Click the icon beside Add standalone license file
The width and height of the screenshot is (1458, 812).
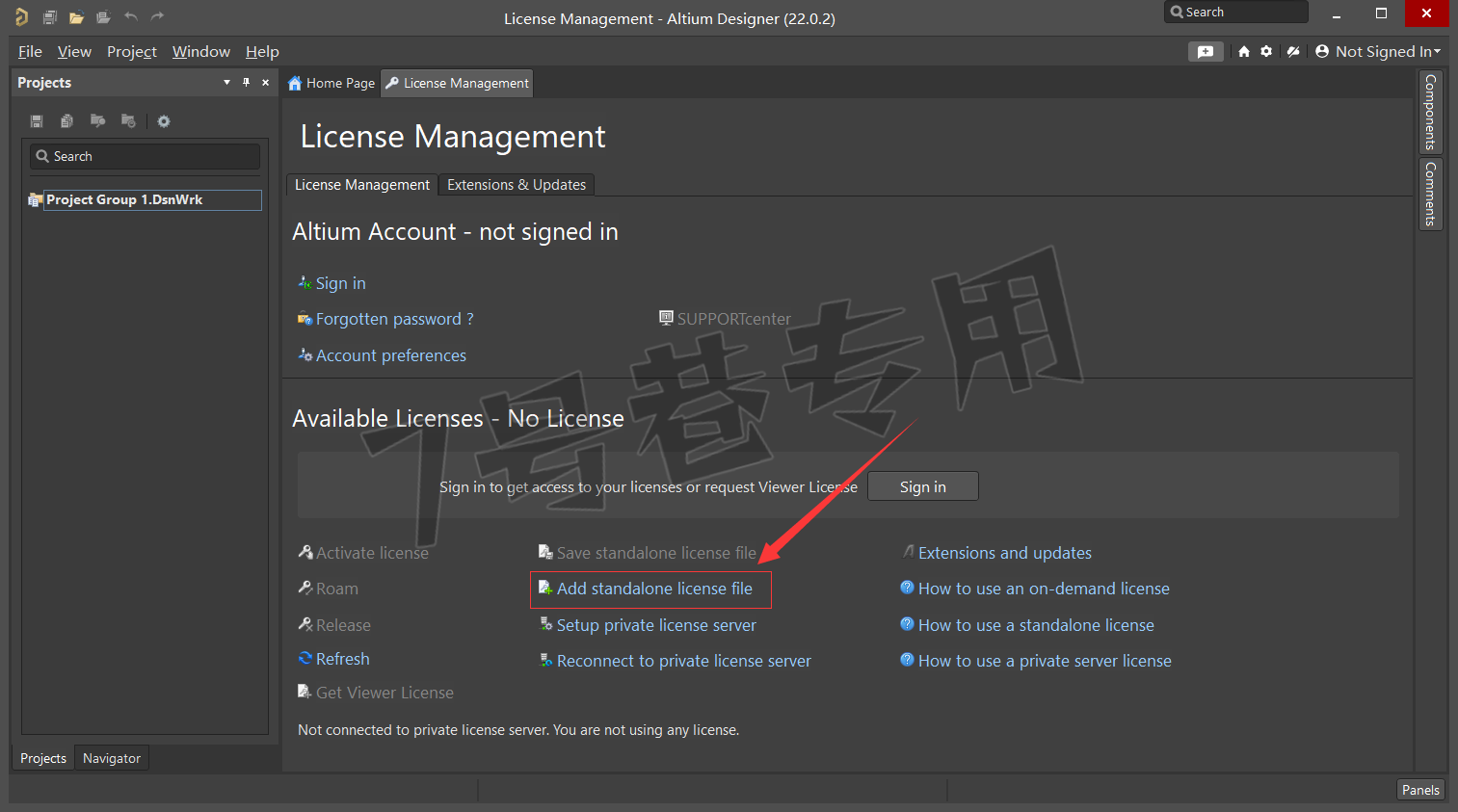click(545, 588)
